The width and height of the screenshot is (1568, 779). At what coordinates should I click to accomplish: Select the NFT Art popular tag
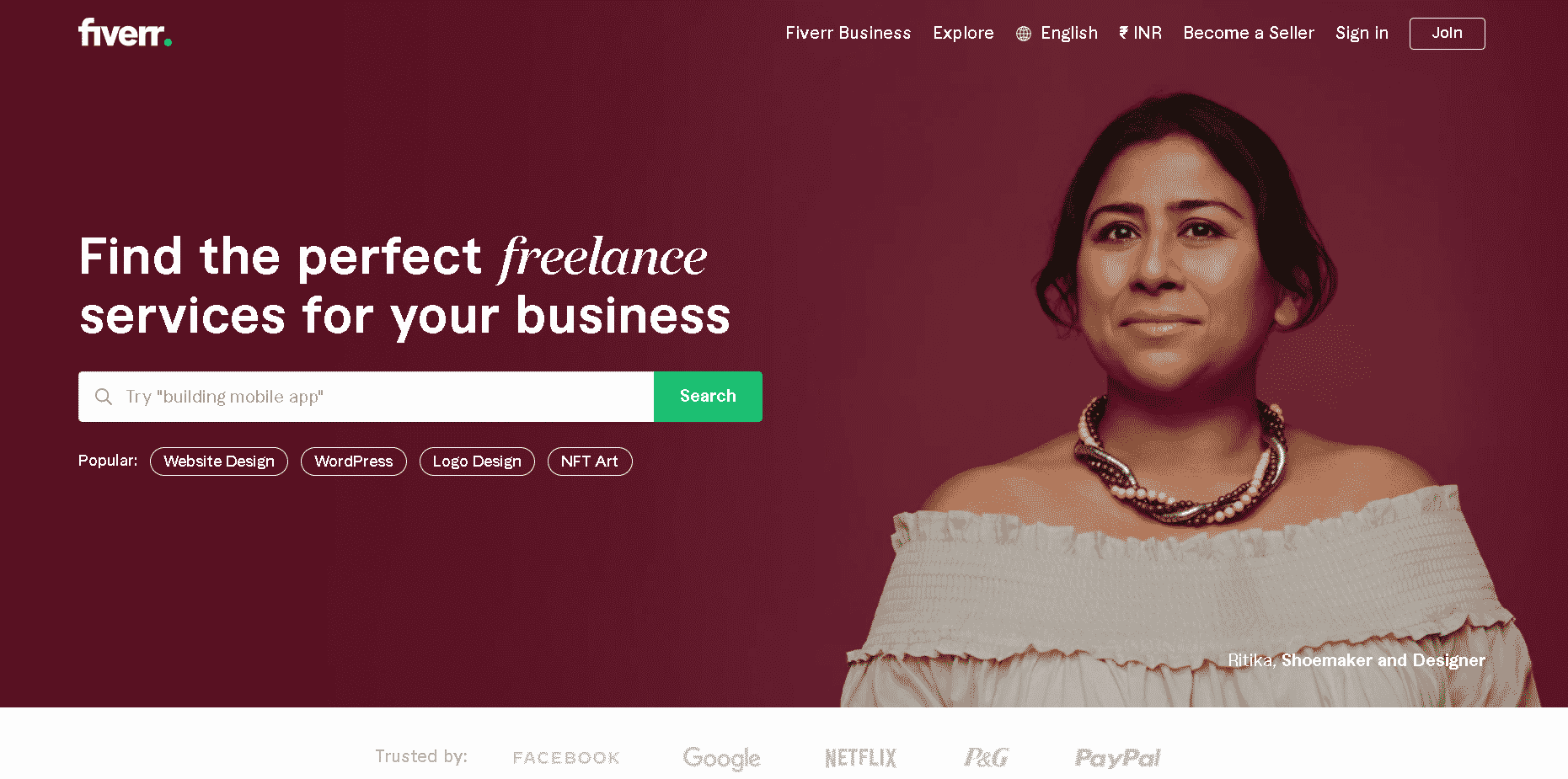click(590, 462)
